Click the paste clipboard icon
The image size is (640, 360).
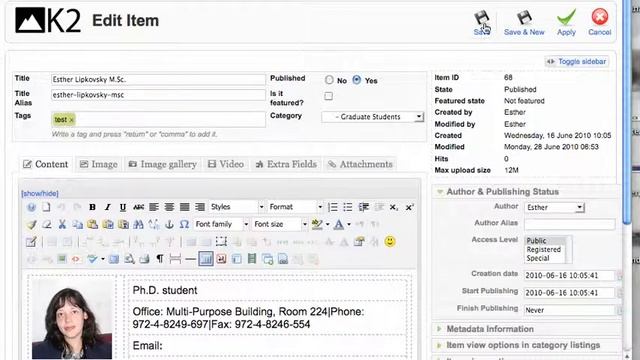click(93, 224)
